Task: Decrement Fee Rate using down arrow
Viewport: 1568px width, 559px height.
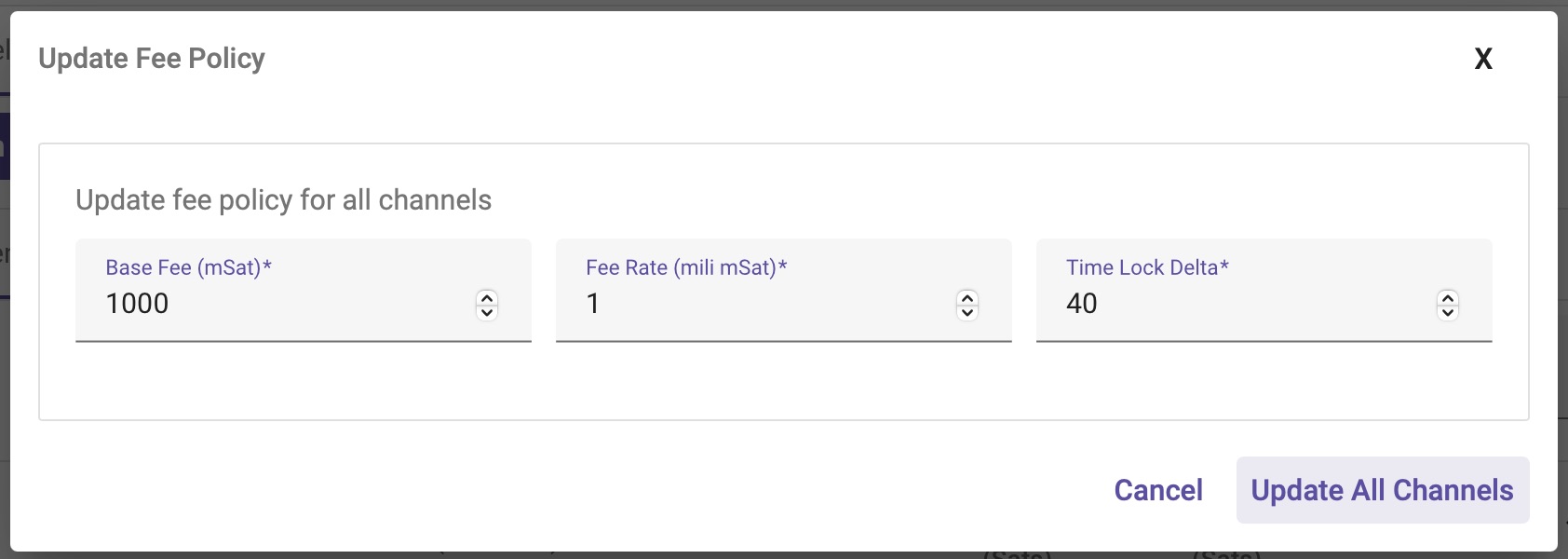Action: tap(967, 312)
